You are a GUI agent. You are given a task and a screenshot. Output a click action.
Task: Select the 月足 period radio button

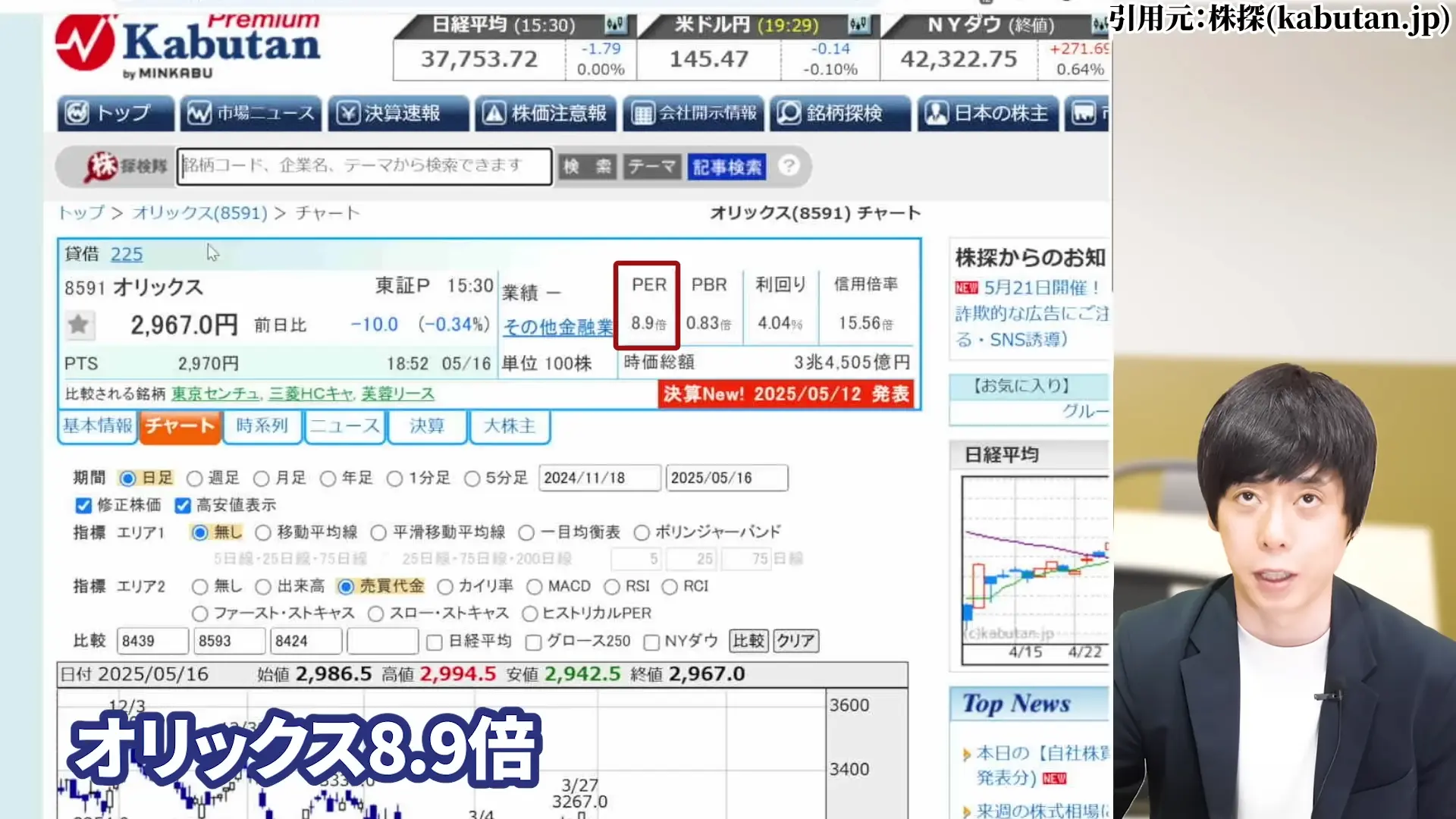(x=262, y=479)
